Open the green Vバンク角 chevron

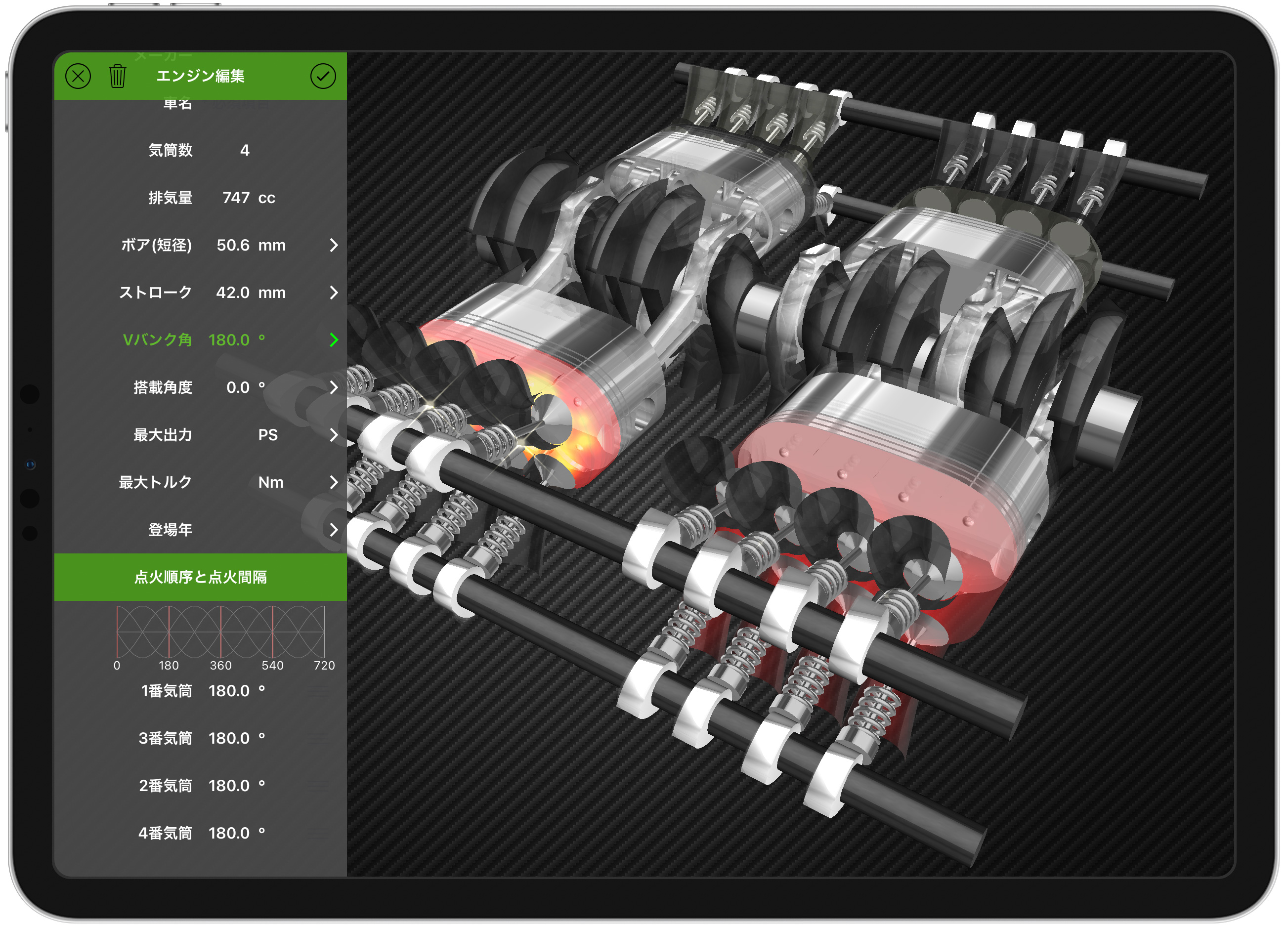click(x=333, y=340)
